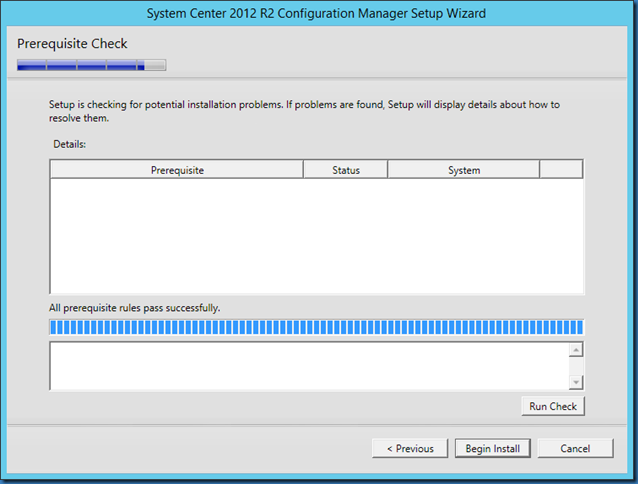Click the 'Prerequisite Check' heading
The height and width of the screenshot is (484, 638).
[x=72, y=44]
